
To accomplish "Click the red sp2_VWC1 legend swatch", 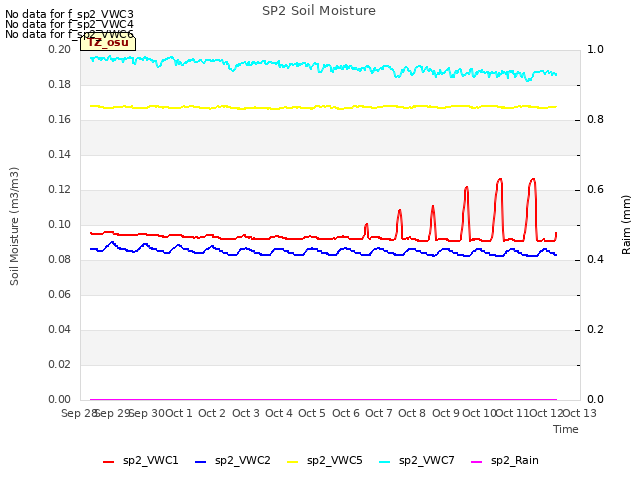I will pos(109,462).
